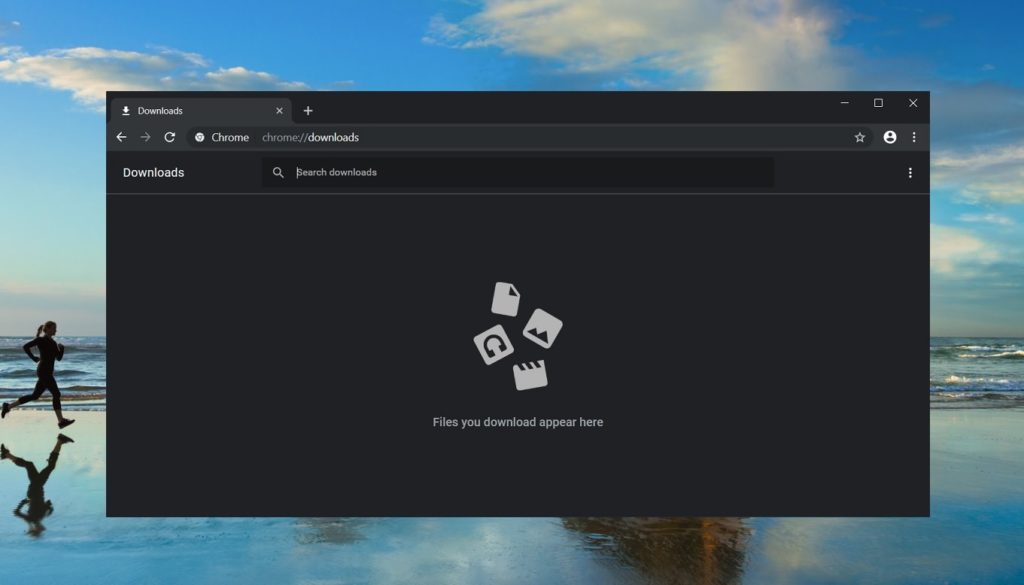Screen dimensions: 1024x585
Task: Click the Downloads page heading
Action: [x=154, y=172]
